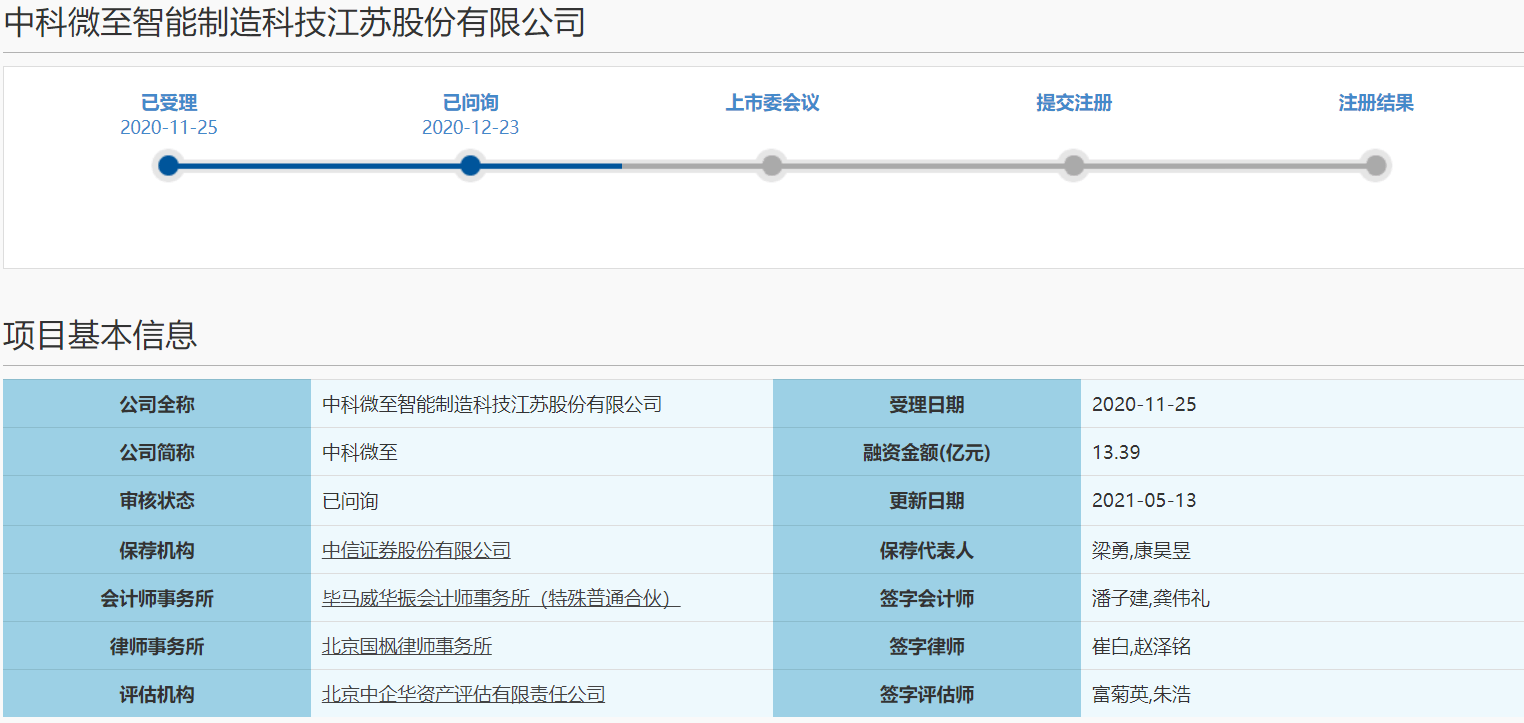The height and width of the screenshot is (723, 1524).
Task: Click the 2020-12-23 date under 已问询
Action: pyautogui.click(x=470, y=128)
